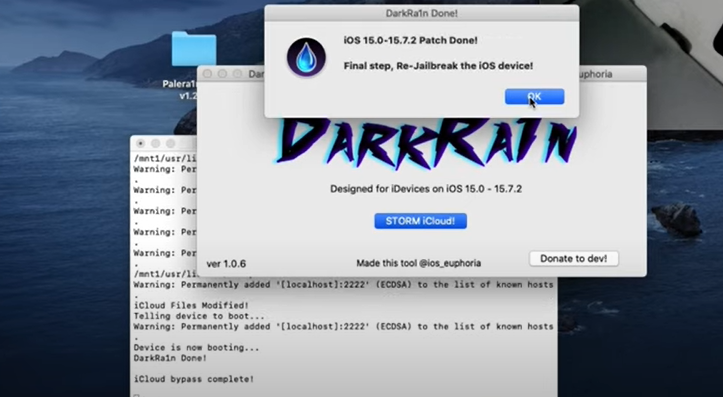Click the Donate to dev! button

tap(574, 259)
